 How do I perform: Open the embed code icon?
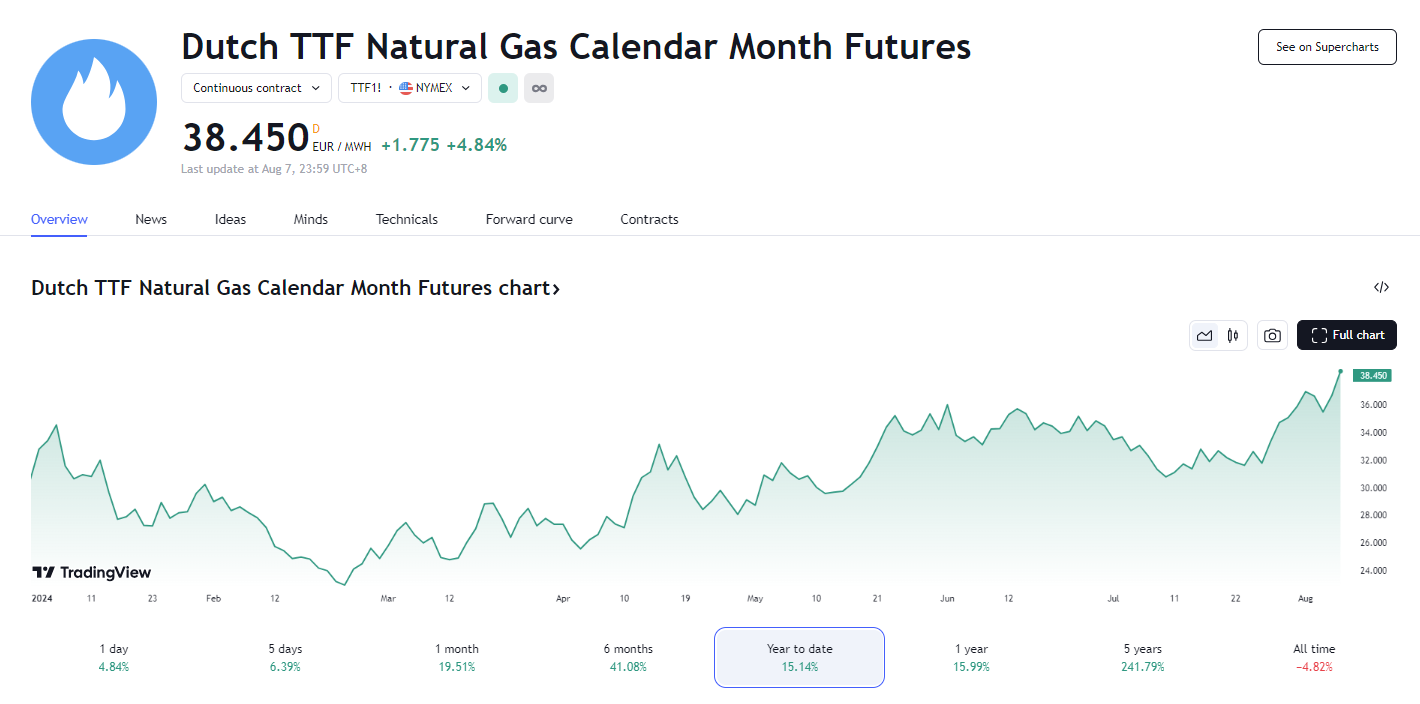(x=1381, y=288)
